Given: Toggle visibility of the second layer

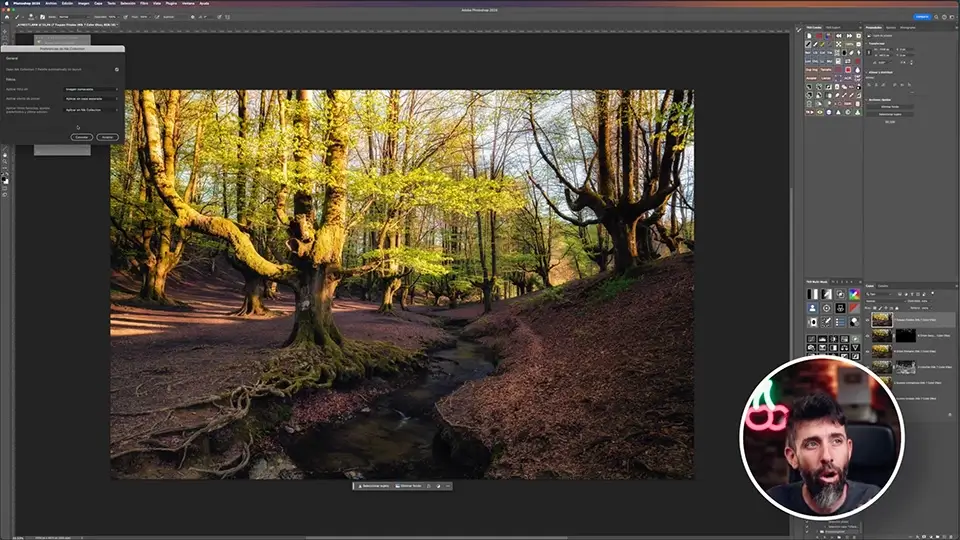Looking at the screenshot, I should (x=868, y=336).
